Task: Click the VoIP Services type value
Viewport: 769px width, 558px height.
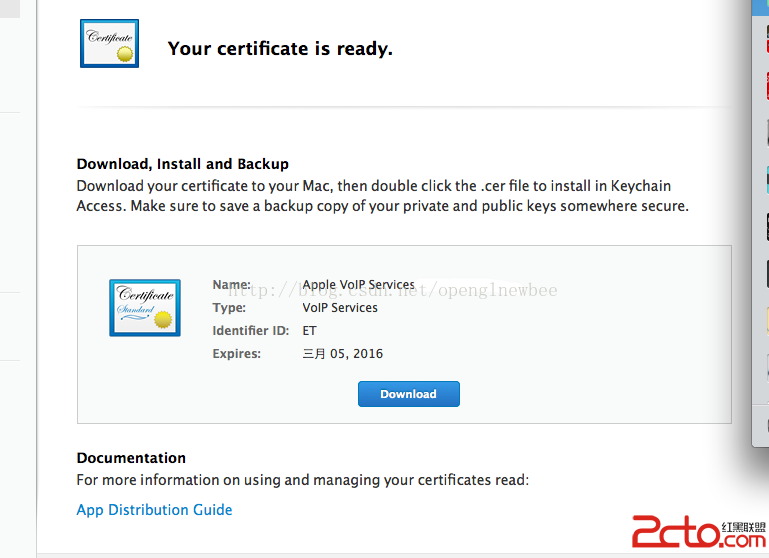Action: pos(340,308)
